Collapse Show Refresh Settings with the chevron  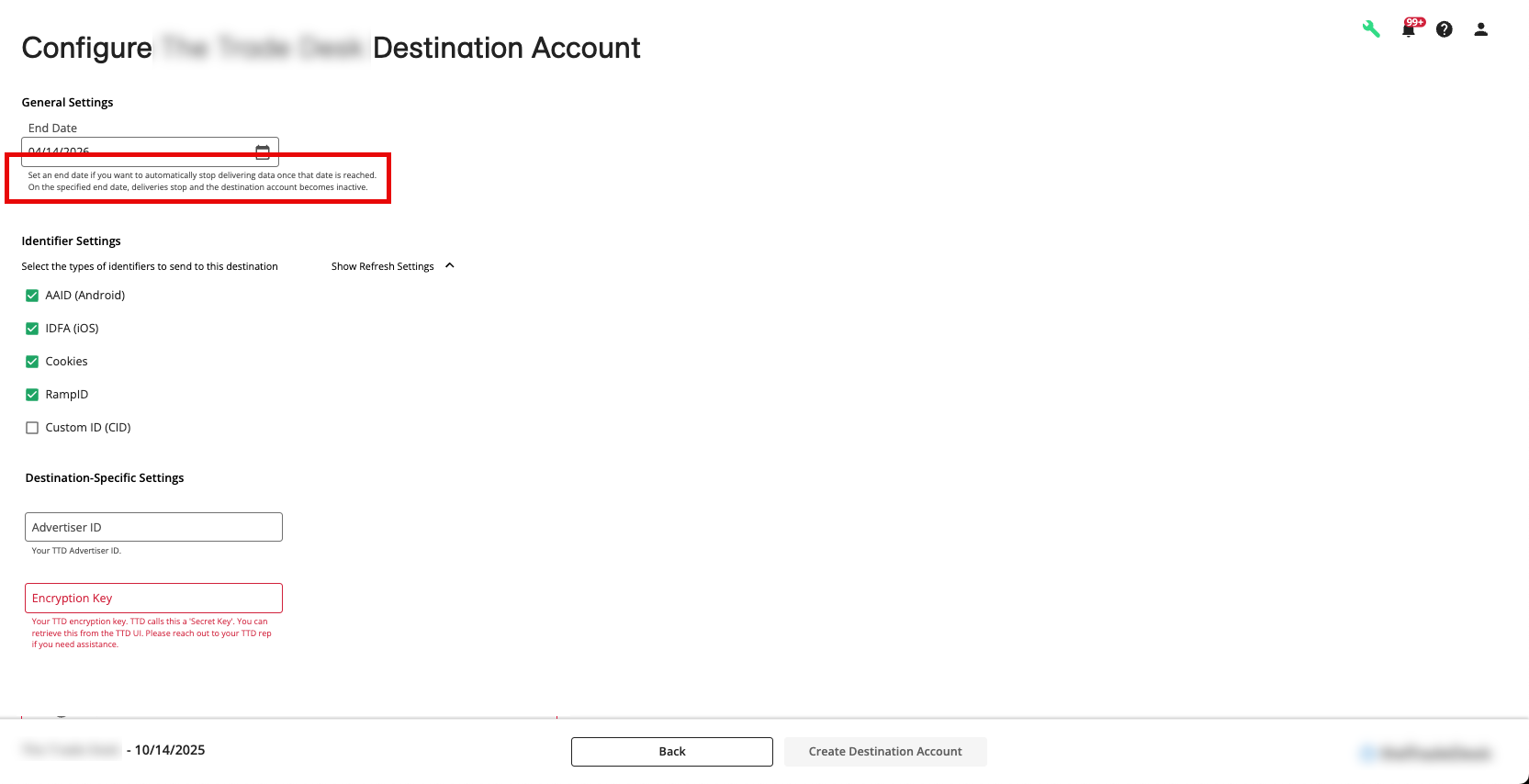click(449, 264)
